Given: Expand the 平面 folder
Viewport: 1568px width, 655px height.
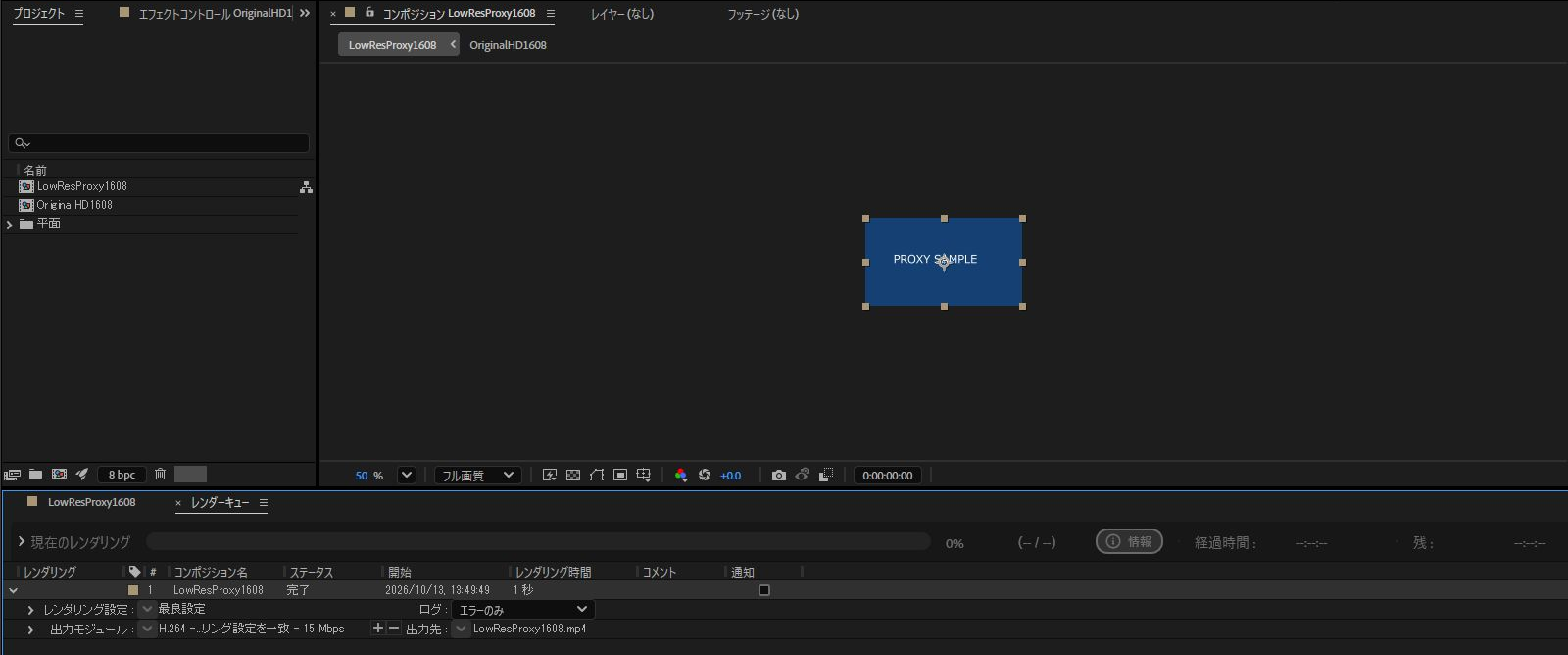Looking at the screenshot, I should [x=10, y=225].
